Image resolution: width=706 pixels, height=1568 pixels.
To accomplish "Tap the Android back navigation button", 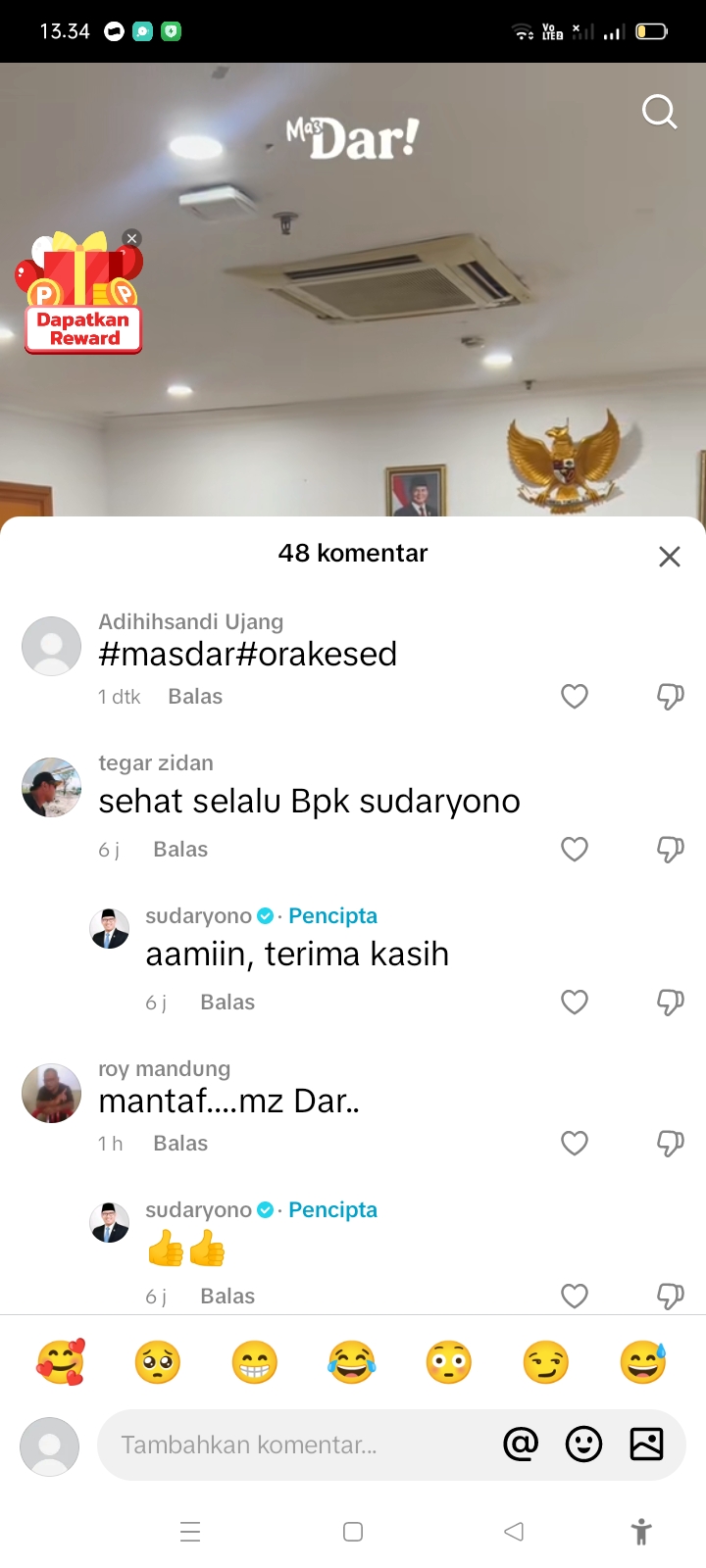I will click(x=513, y=1532).
